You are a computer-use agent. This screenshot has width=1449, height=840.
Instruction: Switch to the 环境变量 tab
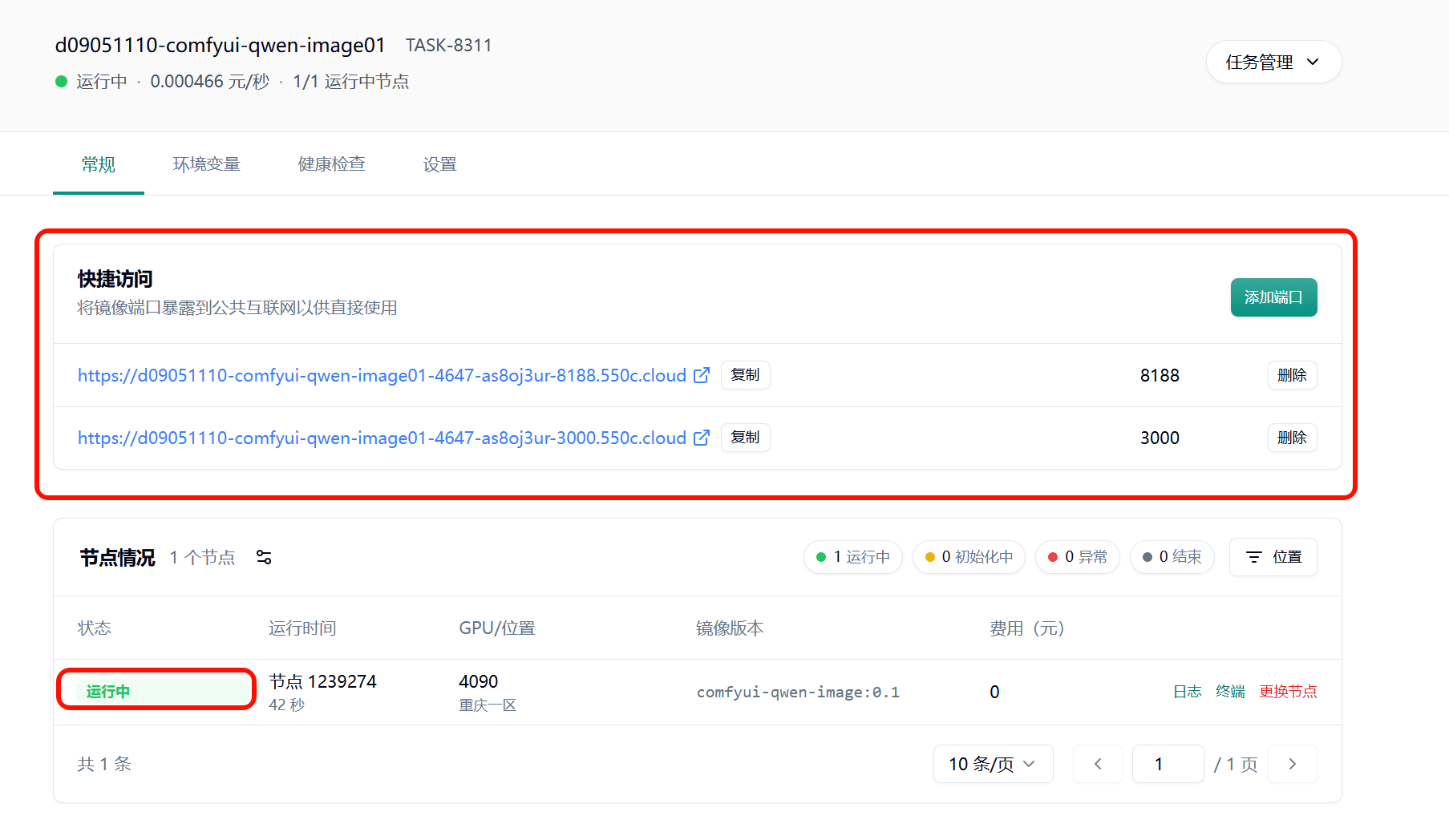[x=206, y=164]
